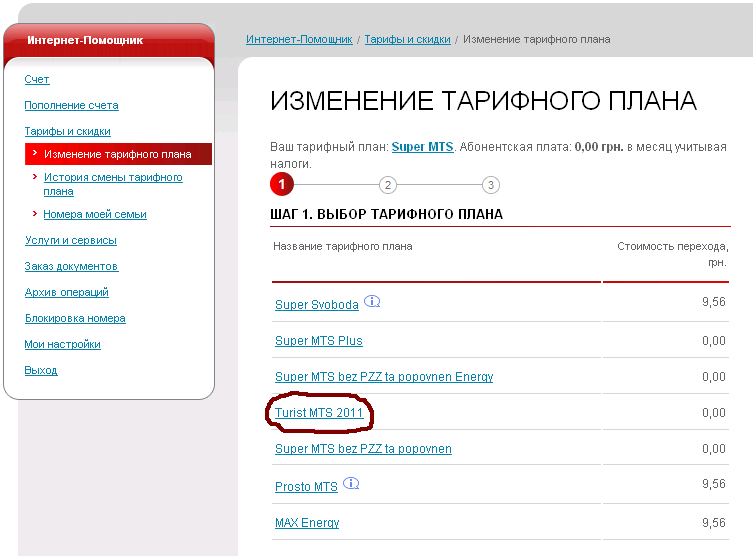Click ИЗМЕНЕНИЕ ТАРИФНОГО ПЛАНА page title
Screen dimensions: 753x556
[x=483, y=101]
